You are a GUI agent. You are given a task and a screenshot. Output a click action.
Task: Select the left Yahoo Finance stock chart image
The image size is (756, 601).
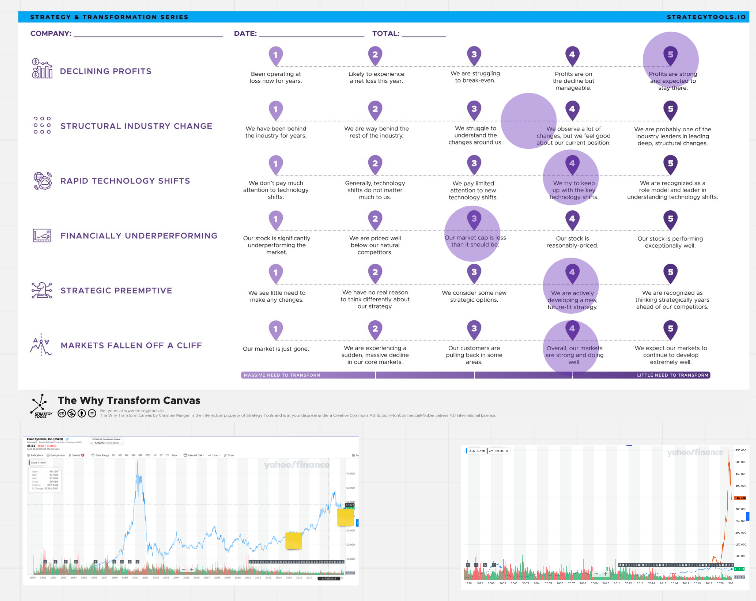pos(190,510)
